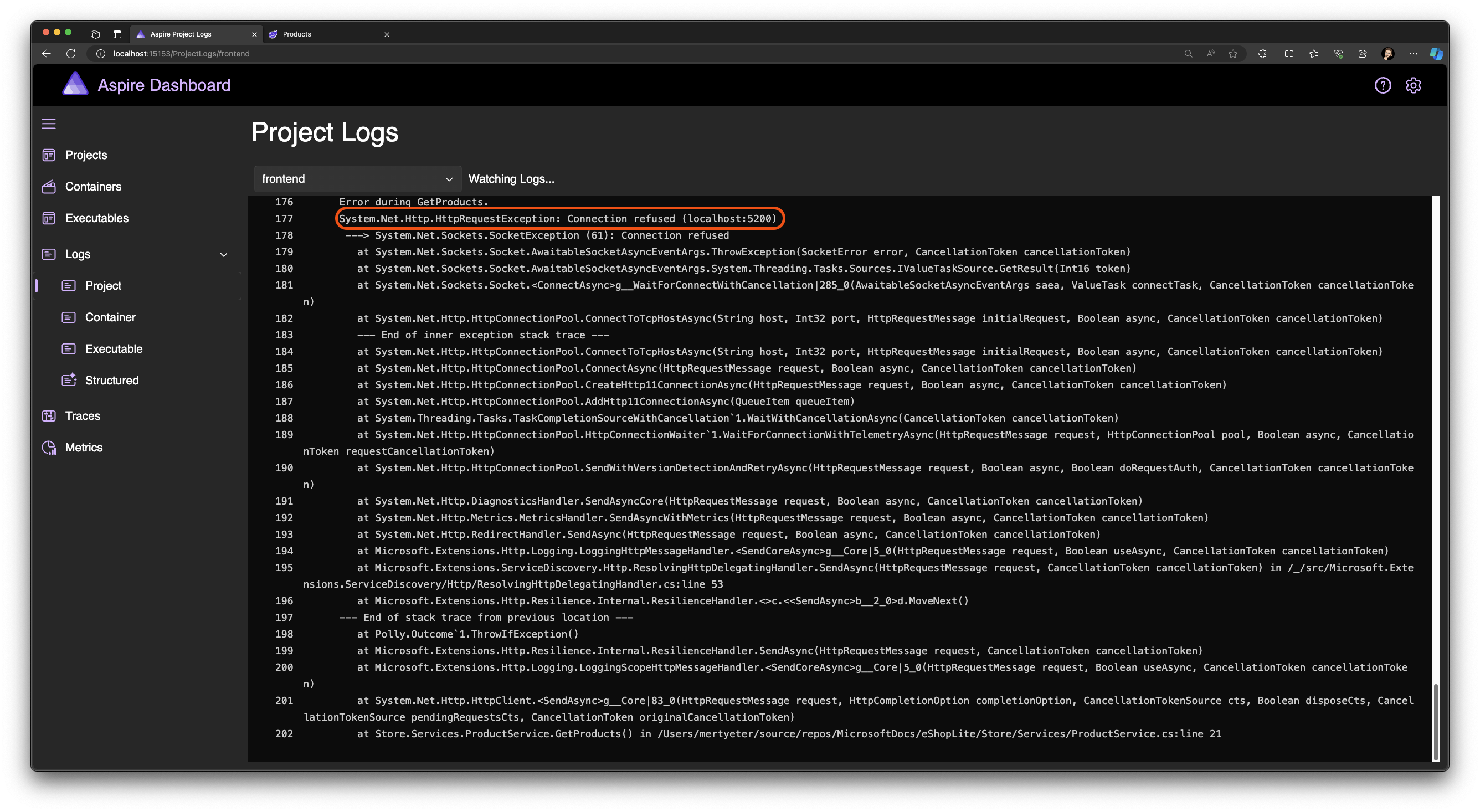Toggle the hamburger navigation menu
1480x812 pixels.
pyautogui.click(x=49, y=124)
